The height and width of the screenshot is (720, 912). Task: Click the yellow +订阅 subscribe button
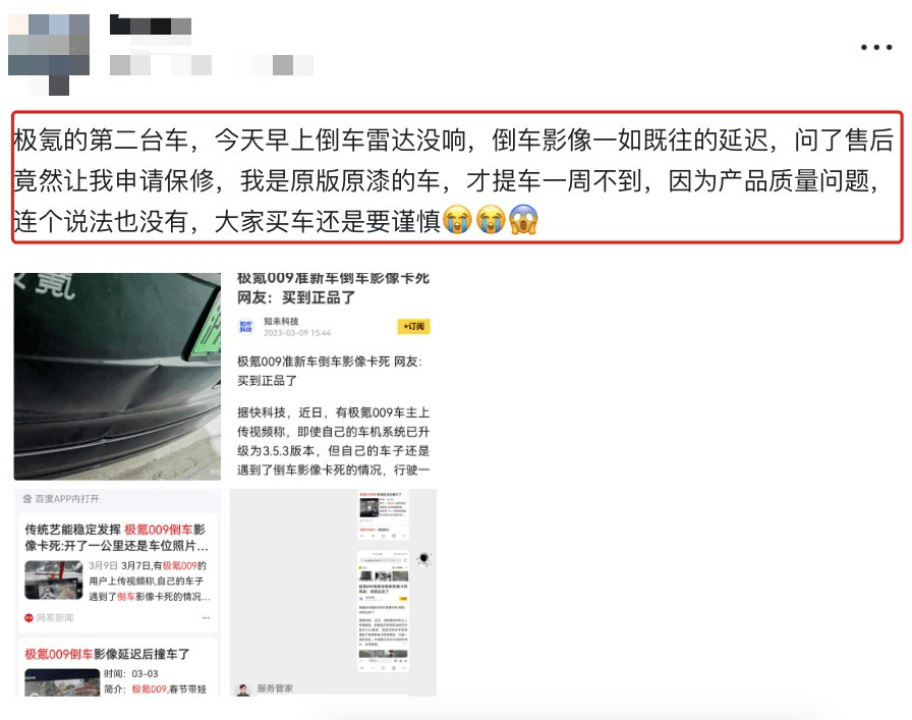tap(414, 326)
